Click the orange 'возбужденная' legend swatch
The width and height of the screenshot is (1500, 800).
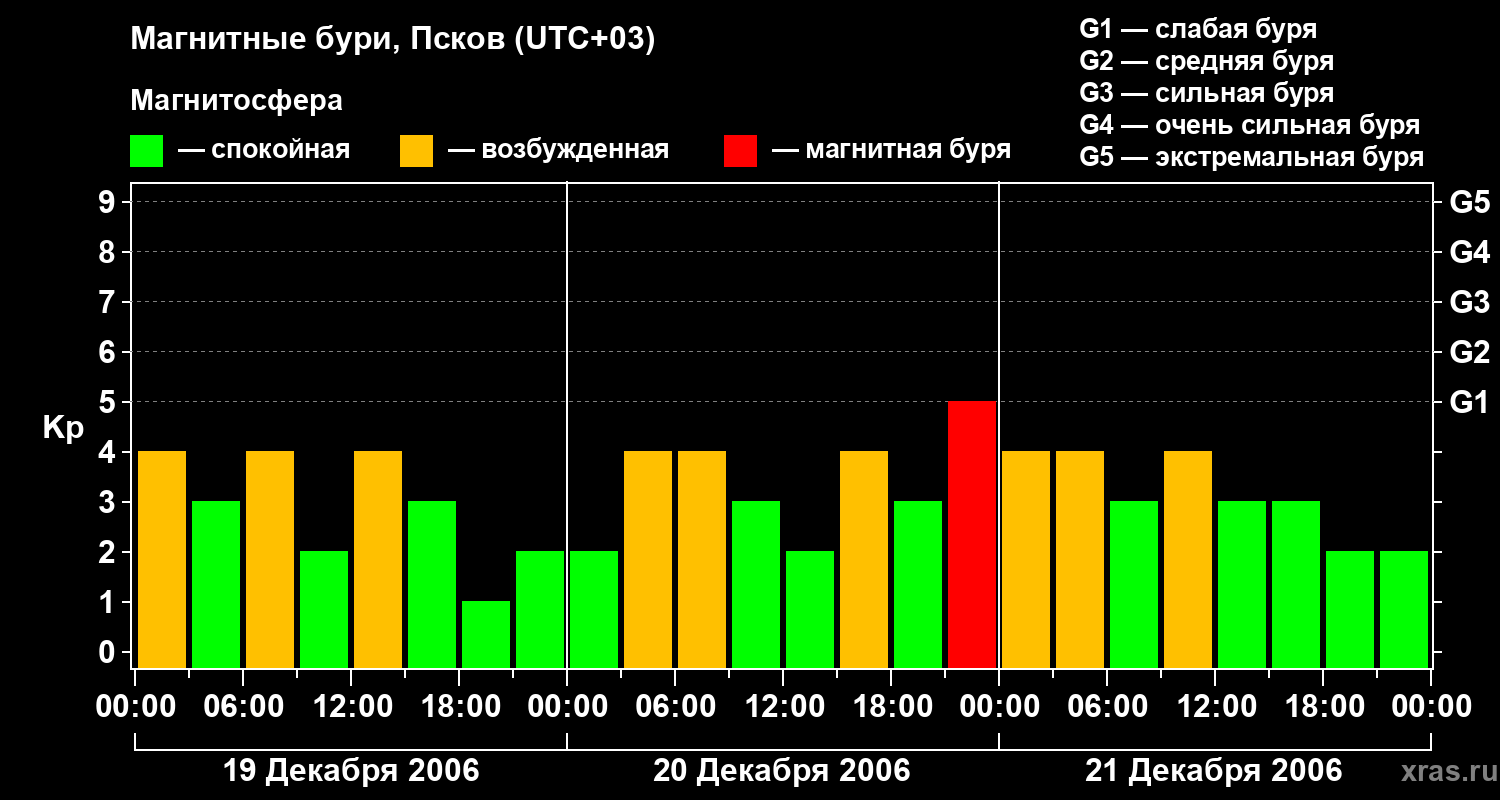(x=416, y=151)
